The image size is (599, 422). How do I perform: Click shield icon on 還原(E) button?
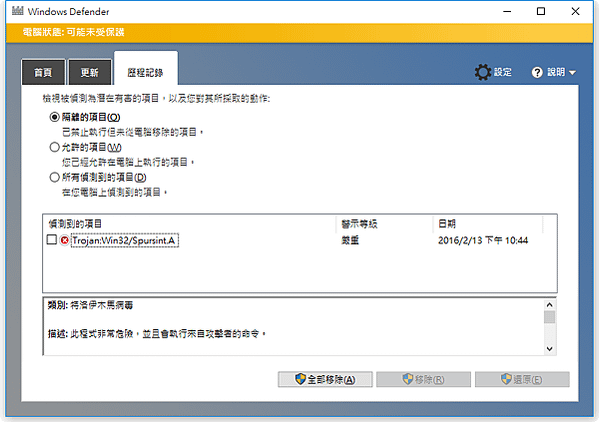[506, 379]
